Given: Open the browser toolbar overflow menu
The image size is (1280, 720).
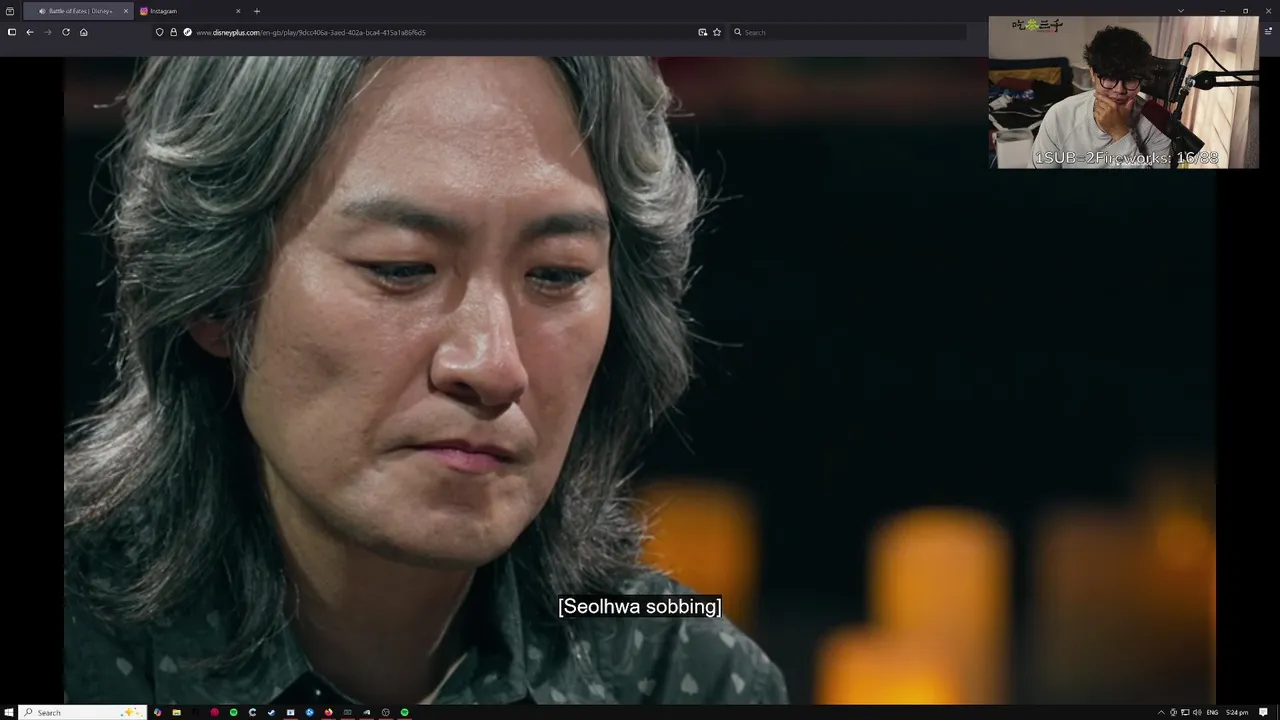Looking at the screenshot, I should 1268,32.
